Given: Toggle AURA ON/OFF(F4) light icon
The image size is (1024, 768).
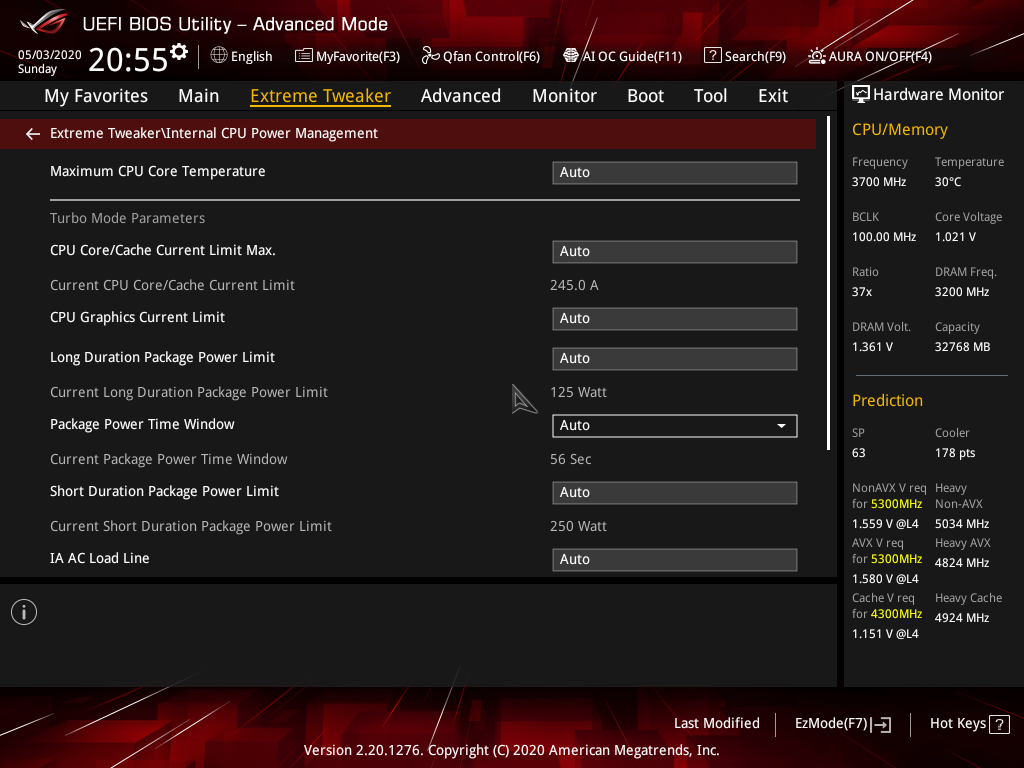Looking at the screenshot, I should tap(816, 56).
